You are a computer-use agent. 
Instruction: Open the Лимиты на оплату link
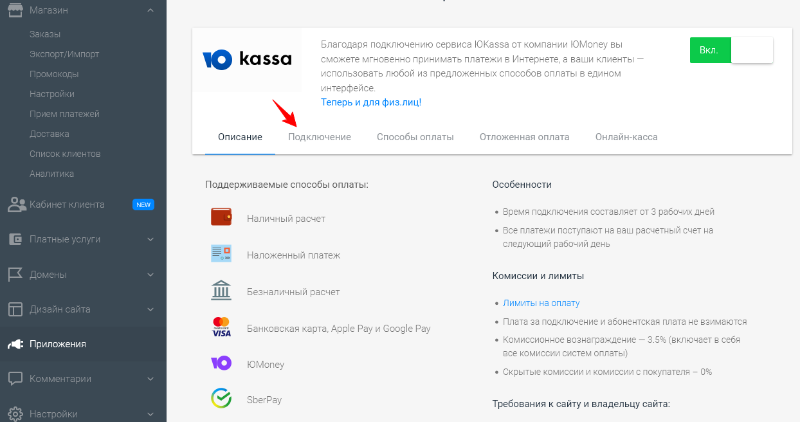(x=541, y=303)
